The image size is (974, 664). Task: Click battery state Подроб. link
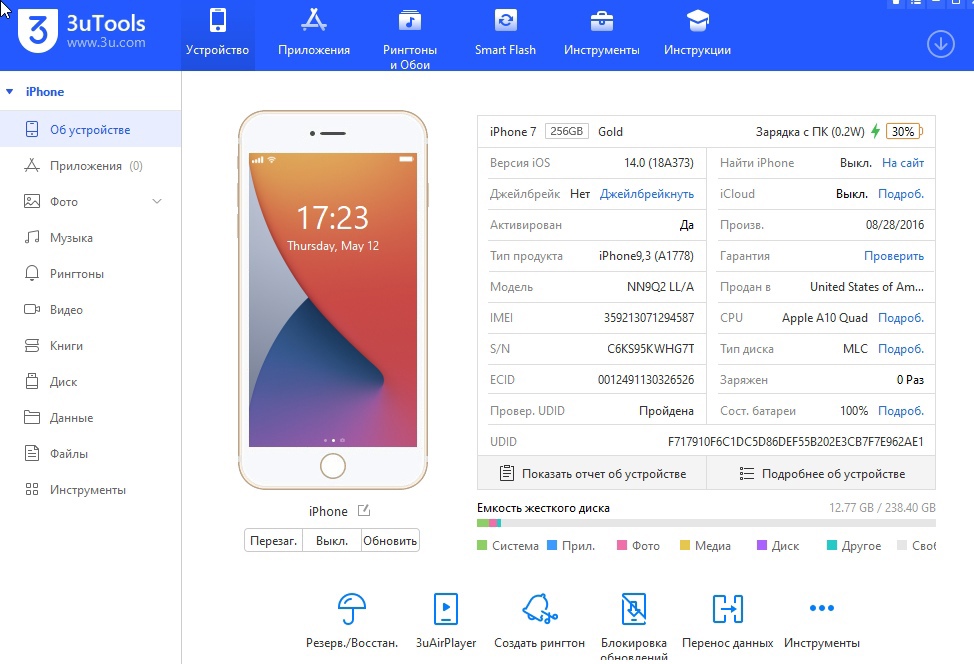901,411
